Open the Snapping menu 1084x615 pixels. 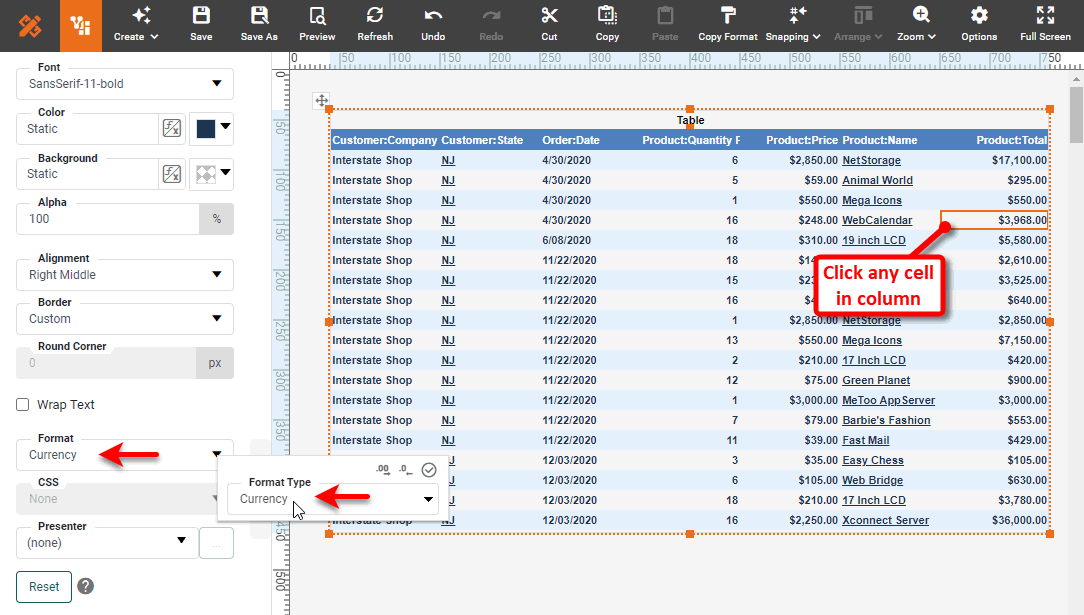pyautogui.click(x=793, y=24)
